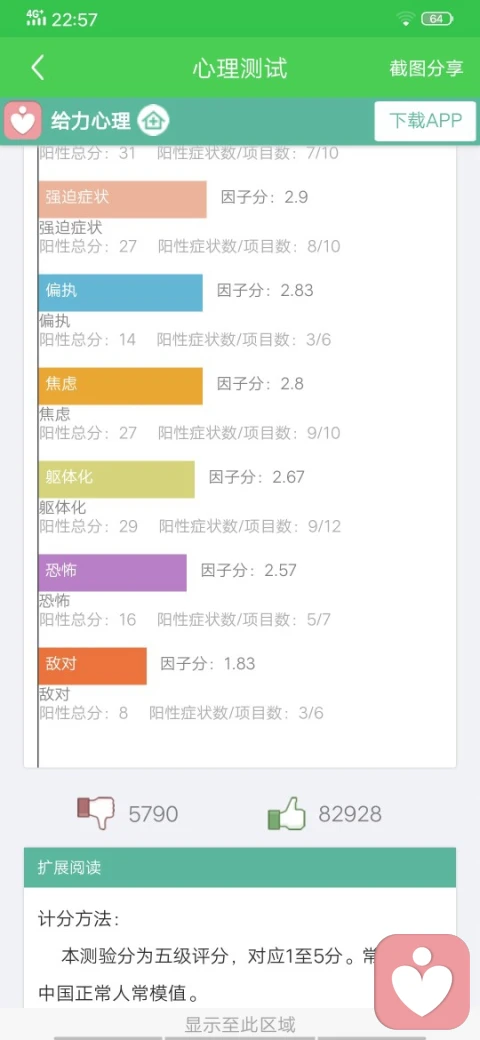The height and width of the screenshot is (1040, 480).
Task: Tap the floating pink heart app icon
Action: (422, 982)
